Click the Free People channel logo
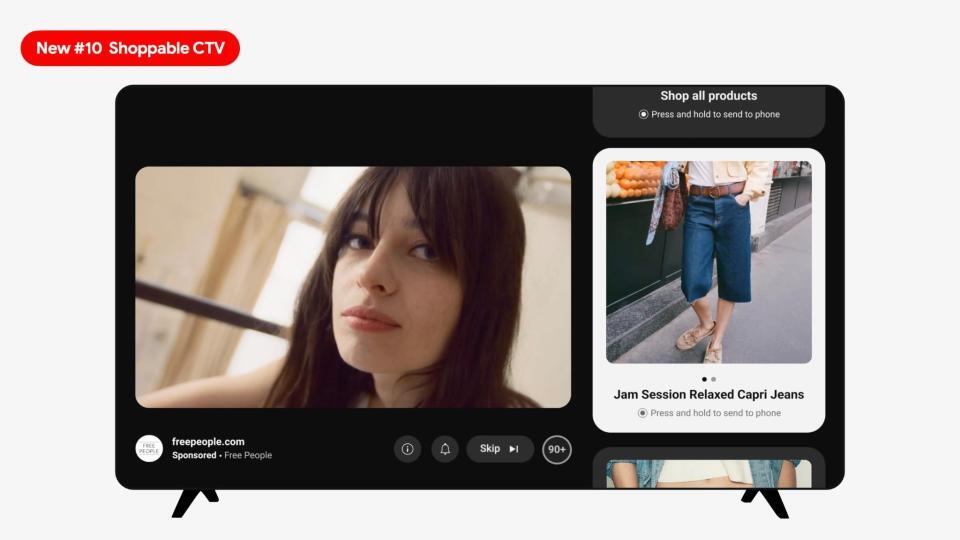The height and width of the screenshot is (540, 960). point(149,449)
